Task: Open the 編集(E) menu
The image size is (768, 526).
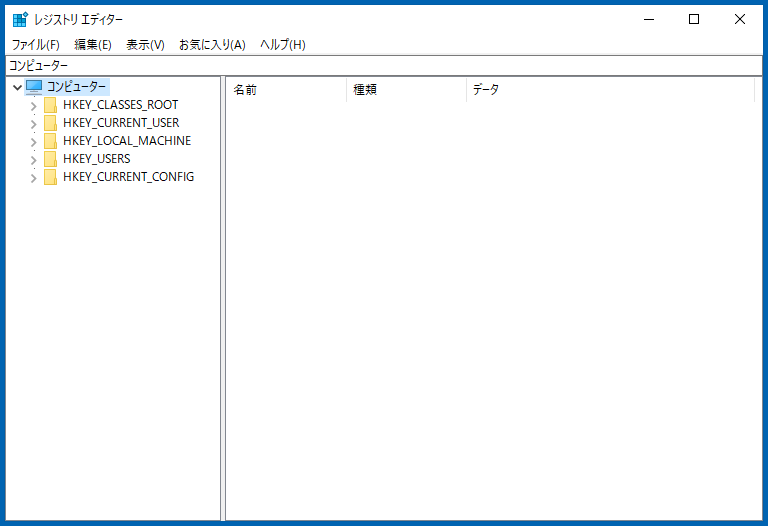Action: (x=93, y=45)
